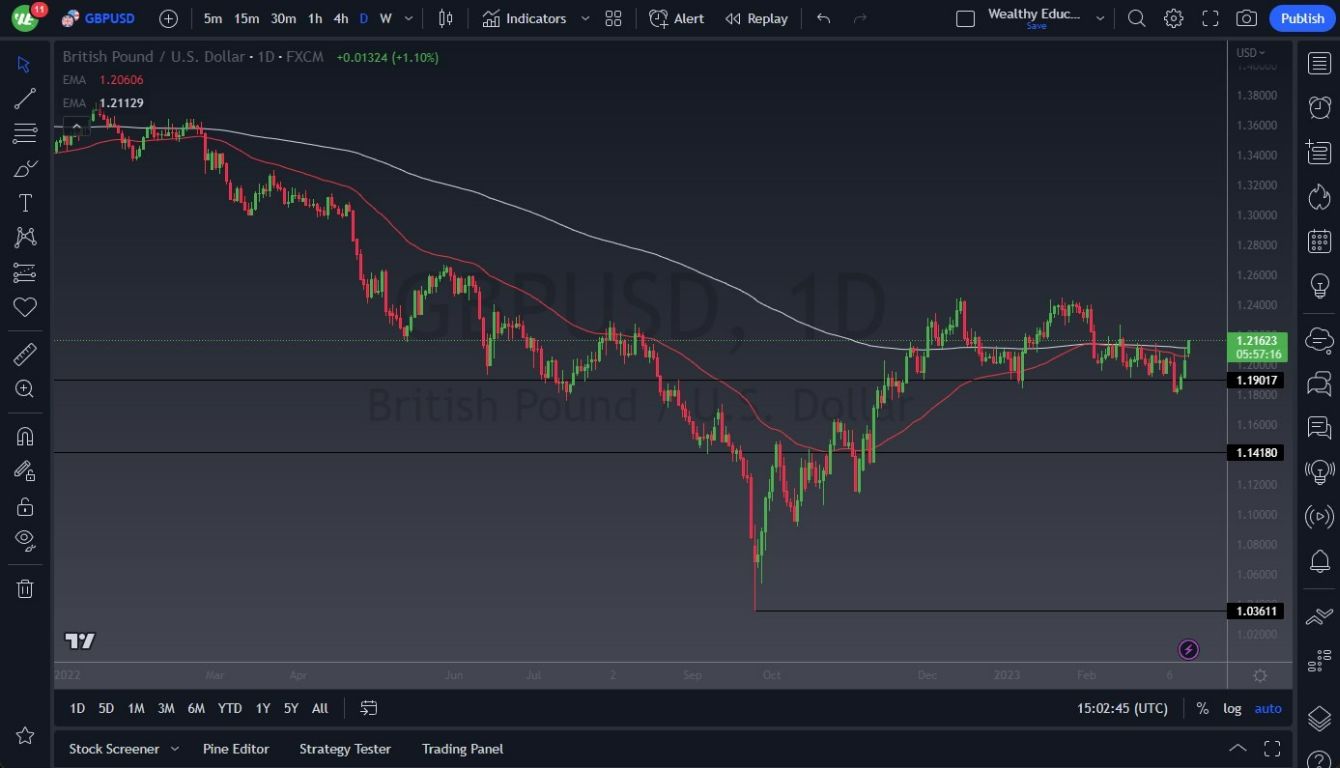Expand the Stock Screener chevron
This screenshot has width=1340, height=768.
tap(176, 748)
